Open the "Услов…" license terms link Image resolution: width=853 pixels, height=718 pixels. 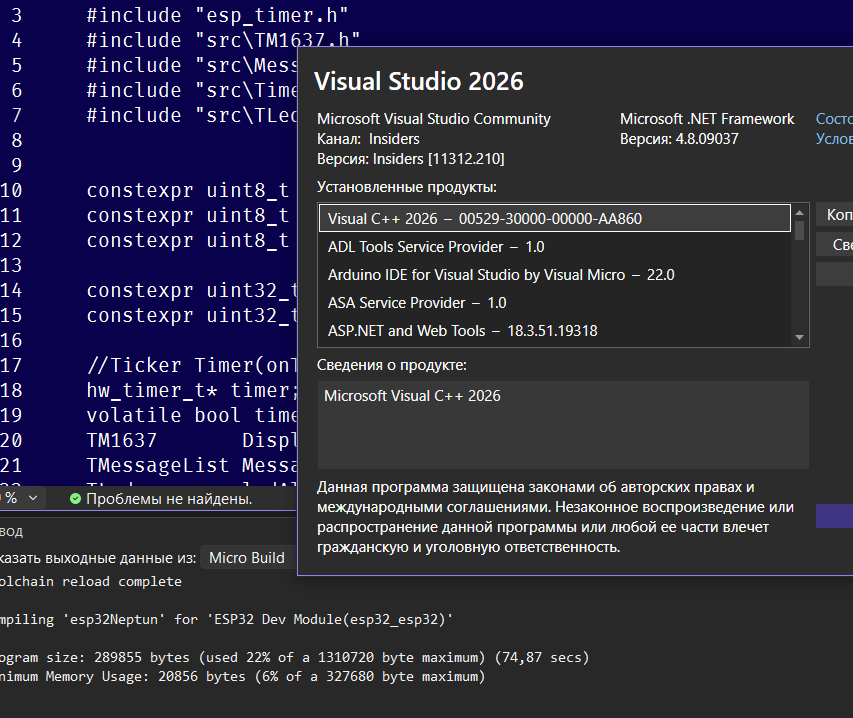pos(834,139)
